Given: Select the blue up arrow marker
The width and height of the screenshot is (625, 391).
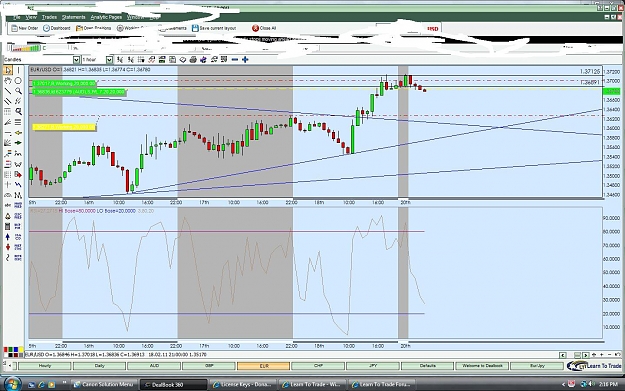Looking at the screenshot, I should point(8,237).
